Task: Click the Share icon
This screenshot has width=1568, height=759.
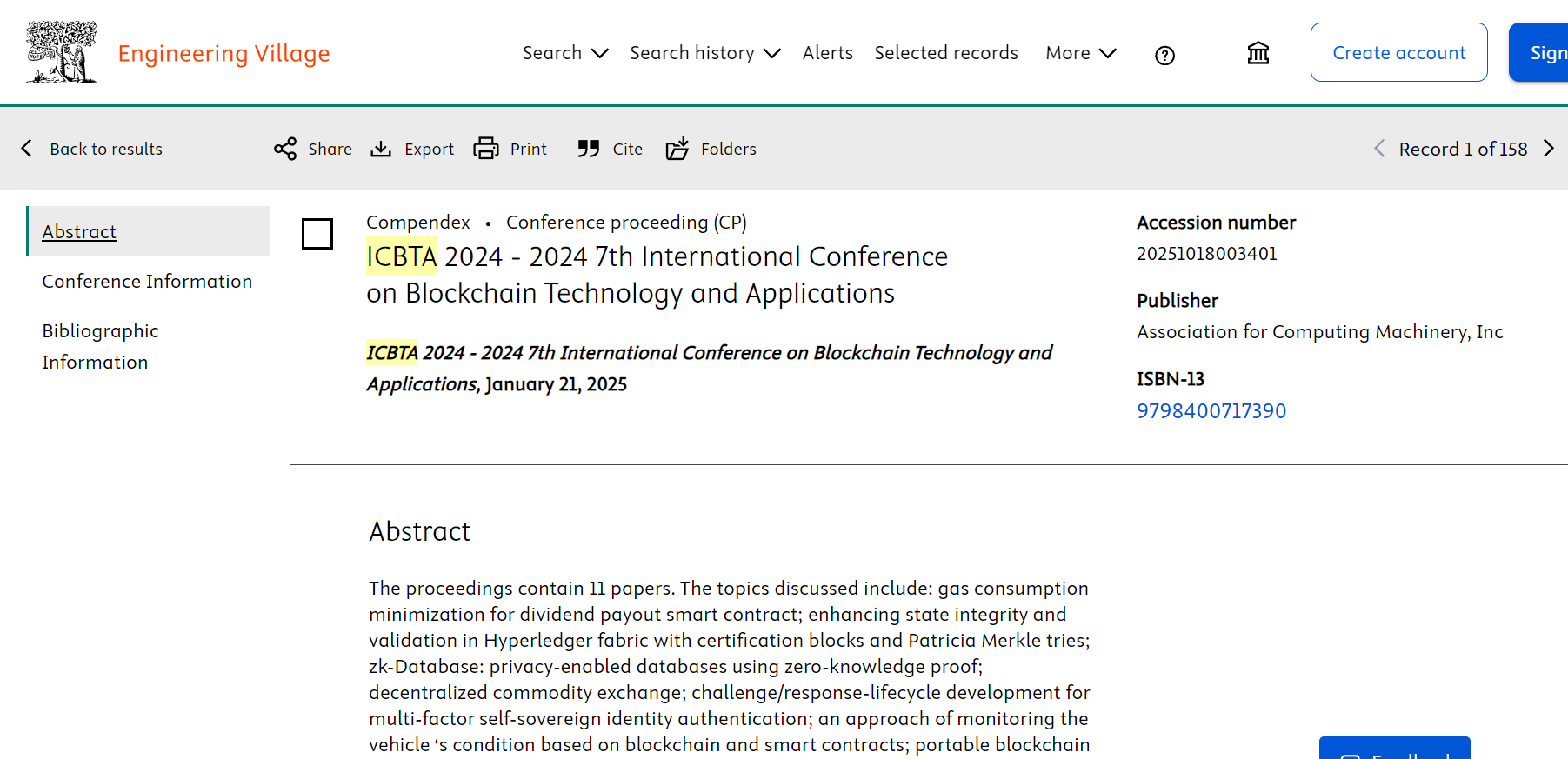Action: tap(285, 149)
